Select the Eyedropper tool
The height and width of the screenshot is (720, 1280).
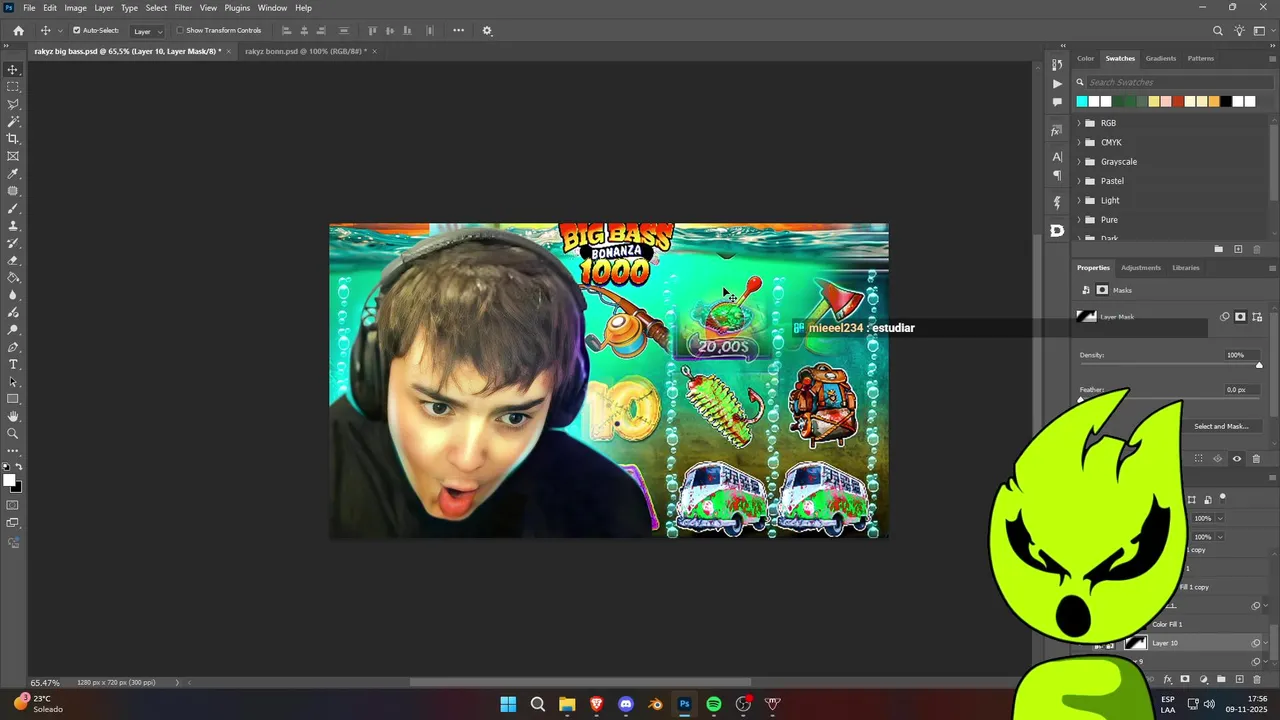(x=13, y=174)
